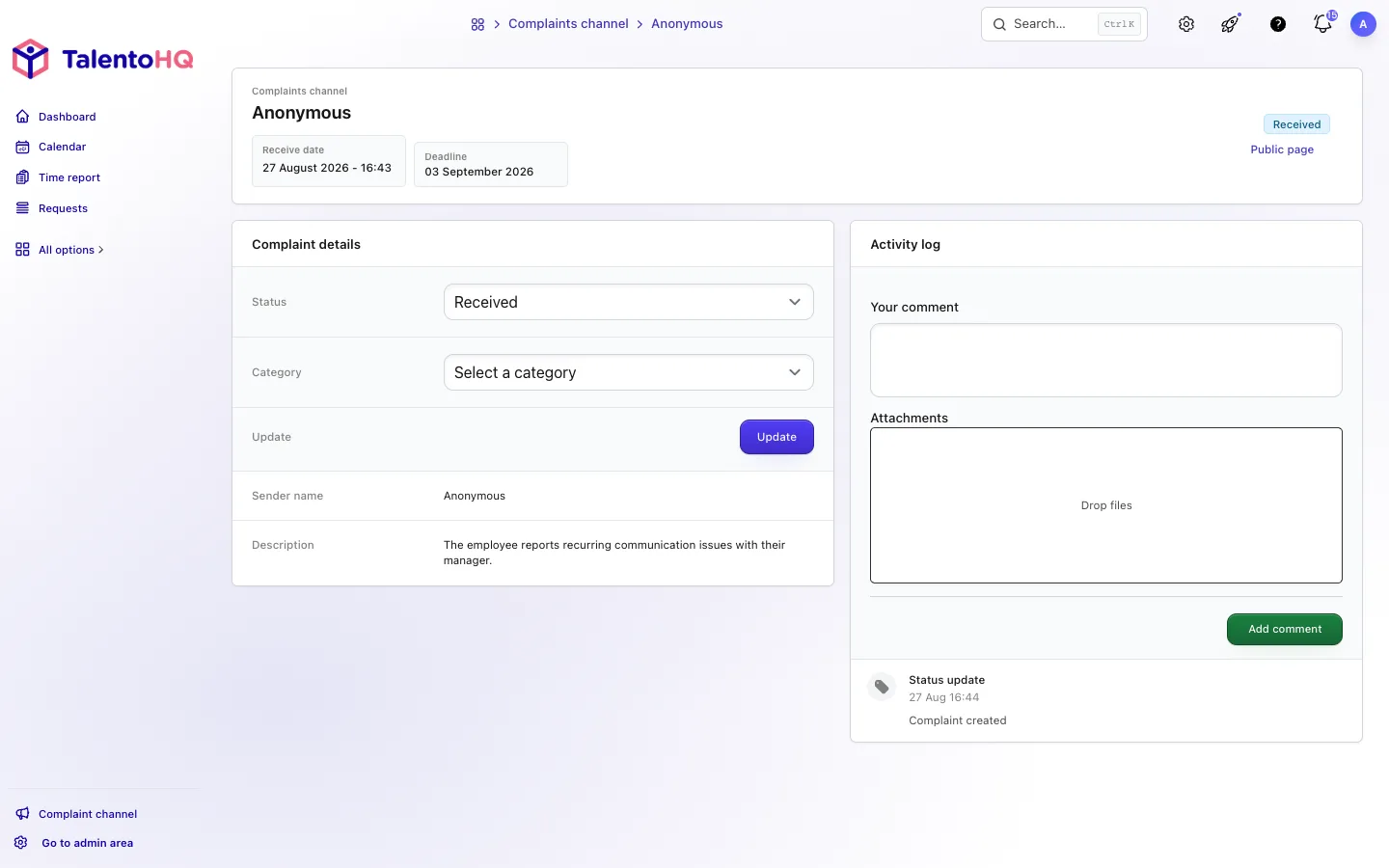The width and height of the screenshot is (1389, 868).
Task: Open the user avatar menu
Action: (x=1363, y=24)
